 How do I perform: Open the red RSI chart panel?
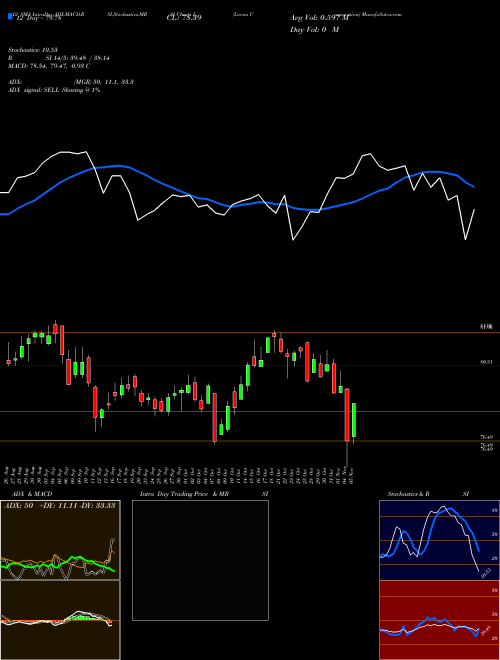tap(439, 620)
